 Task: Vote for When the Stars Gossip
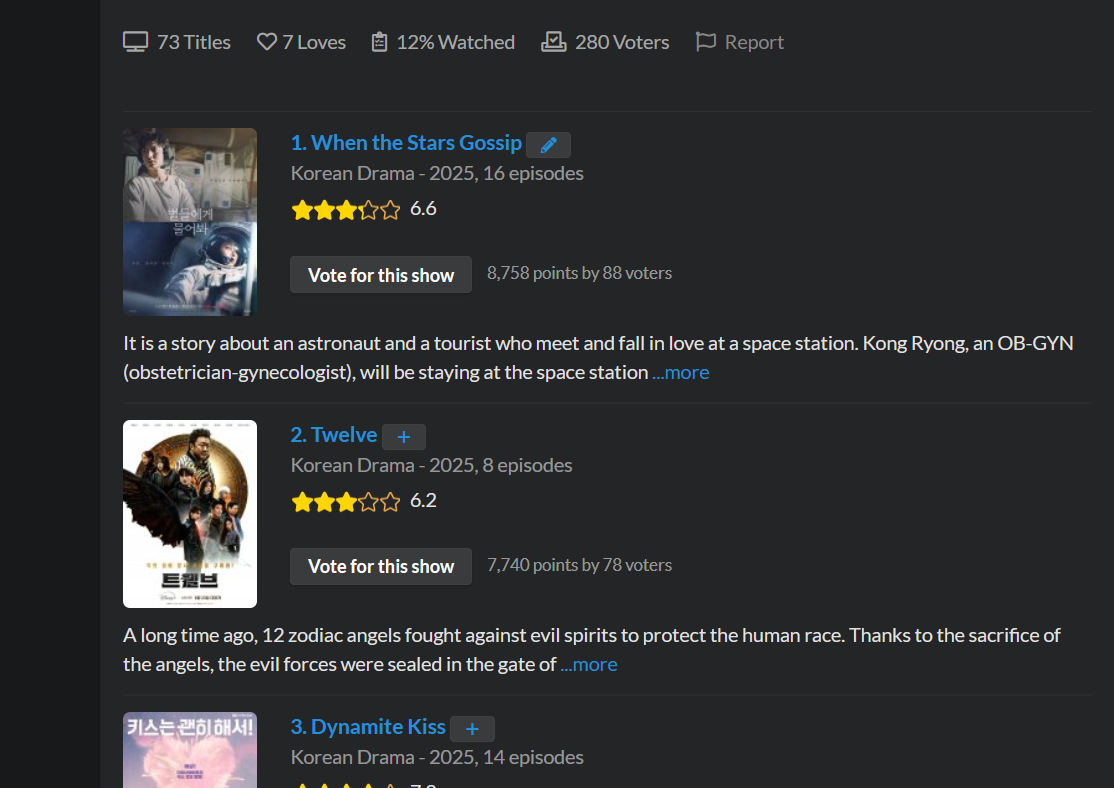(x=381, y=275)
